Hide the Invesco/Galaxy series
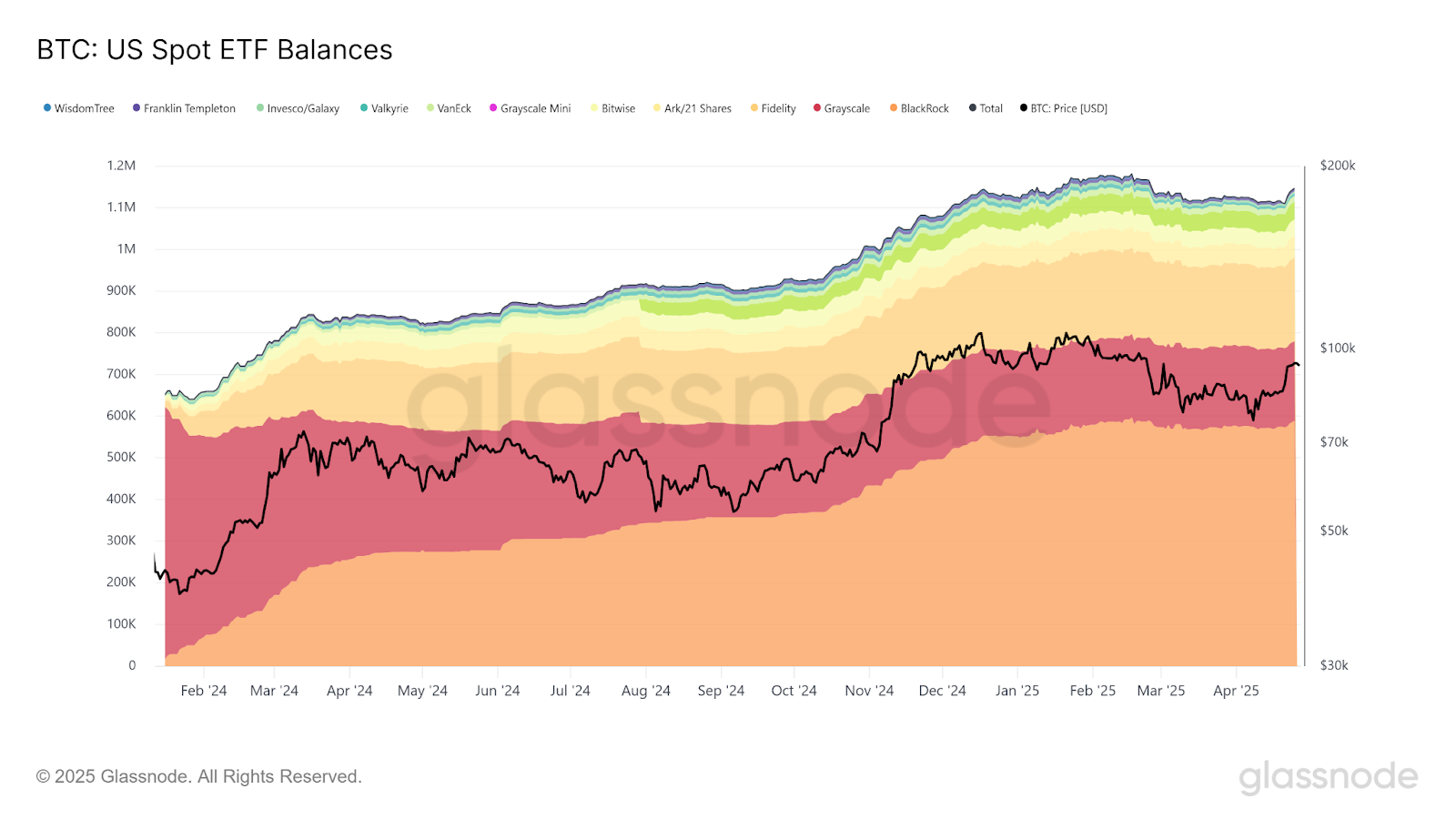The width and height of the screenshot is (1456, 819). [x=298, y=108]
